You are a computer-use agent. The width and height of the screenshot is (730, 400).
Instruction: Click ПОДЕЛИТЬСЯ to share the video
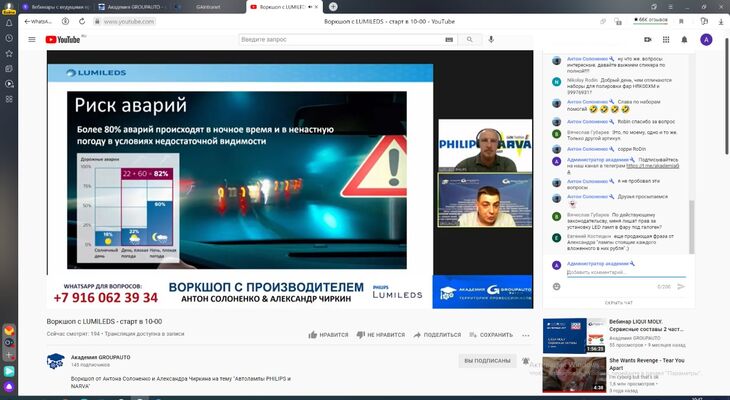click(437, 335)
